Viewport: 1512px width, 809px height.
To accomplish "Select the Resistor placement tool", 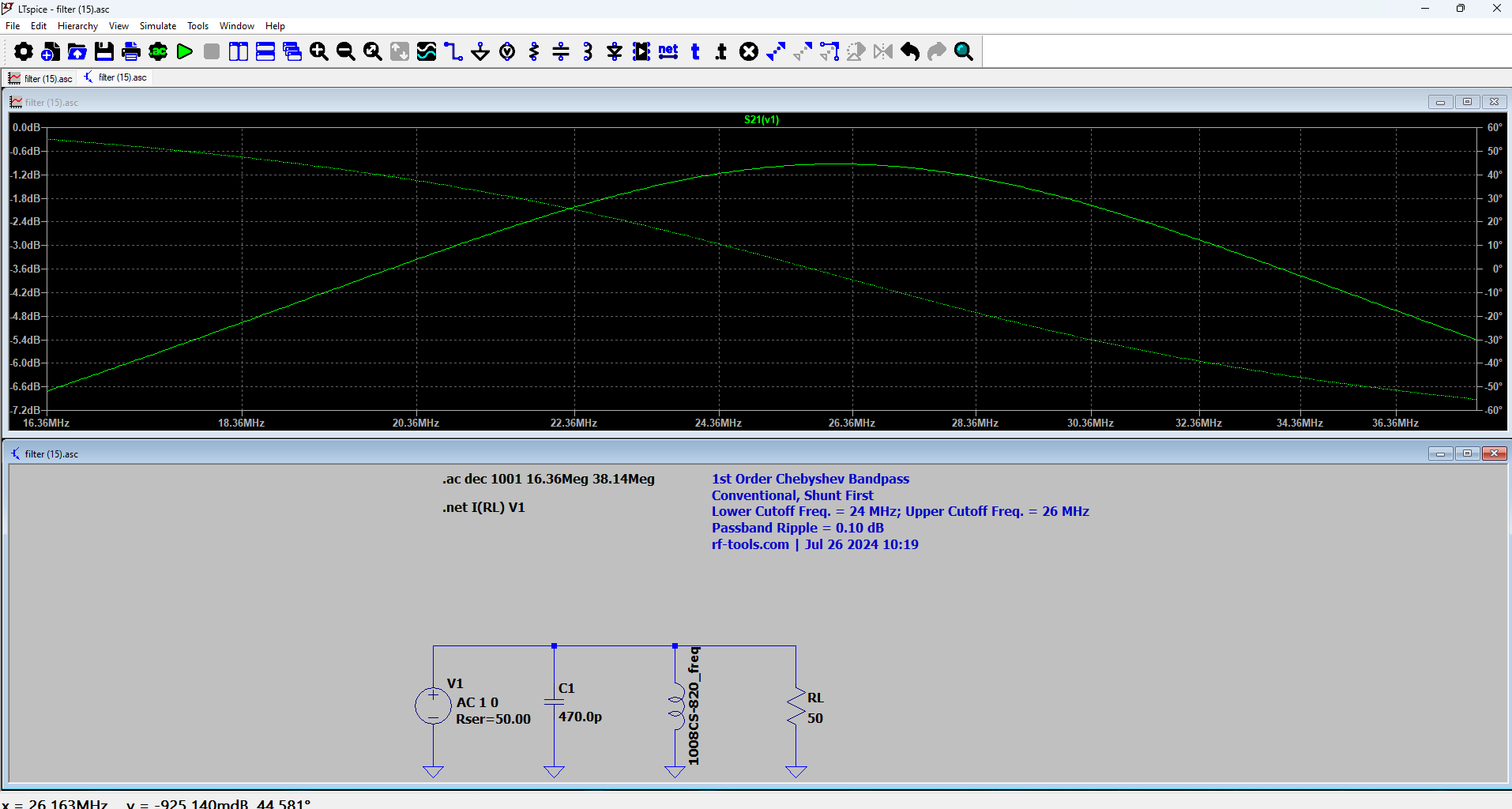I will (x=534, y=51).
